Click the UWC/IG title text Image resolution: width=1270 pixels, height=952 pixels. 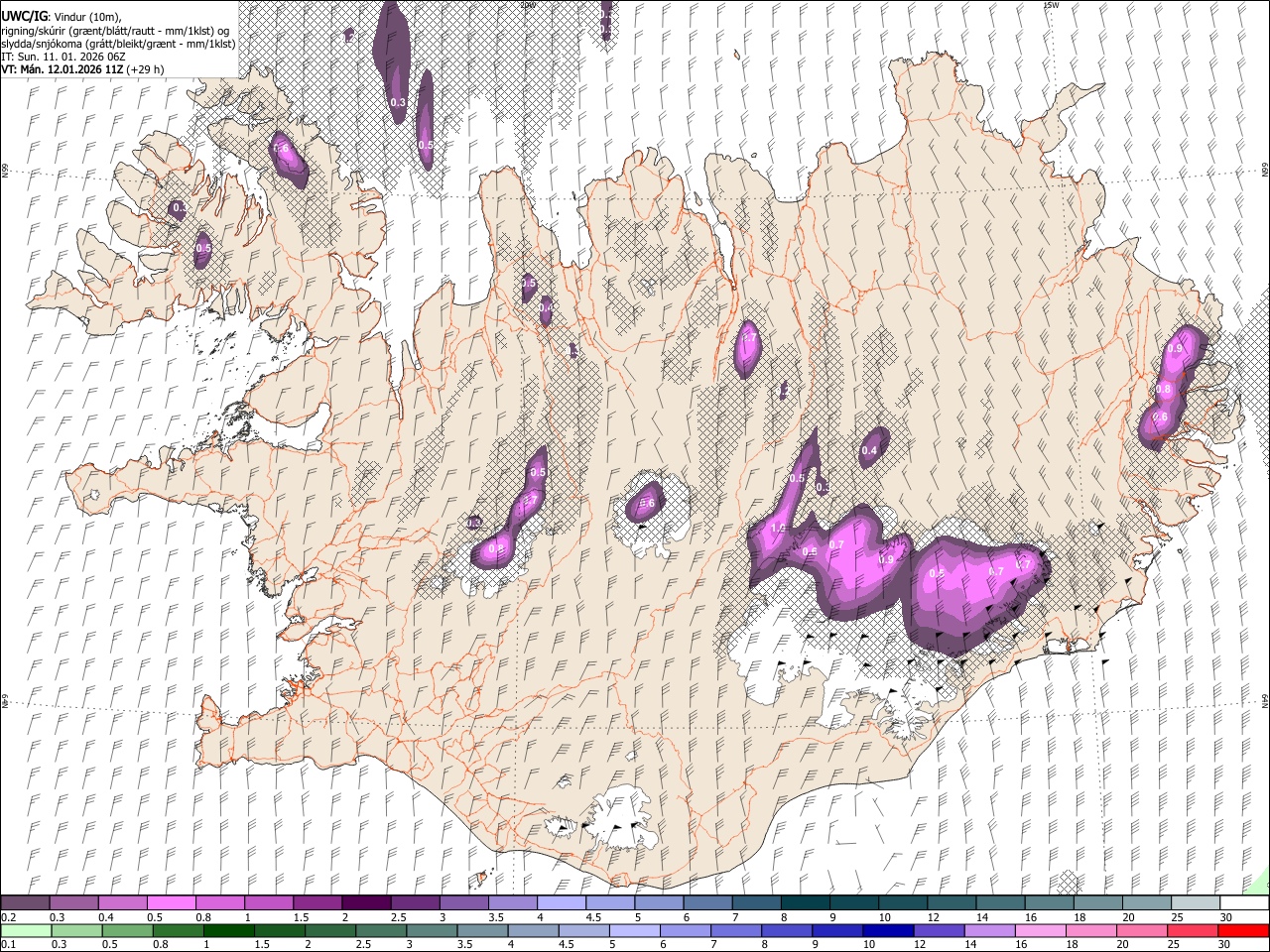(x=24, y=16)
